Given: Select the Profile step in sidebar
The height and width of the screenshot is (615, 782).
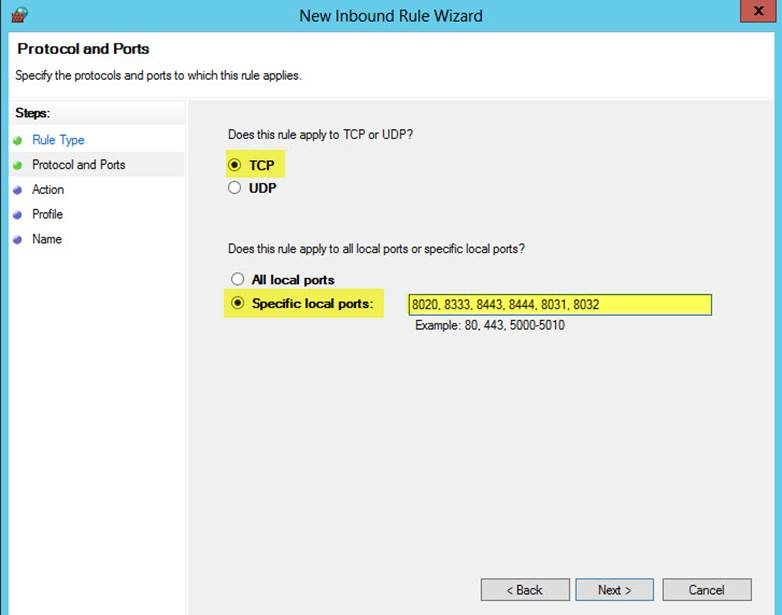Looking at the screenshot, I should pyautogui.click(x=47, y=214).
